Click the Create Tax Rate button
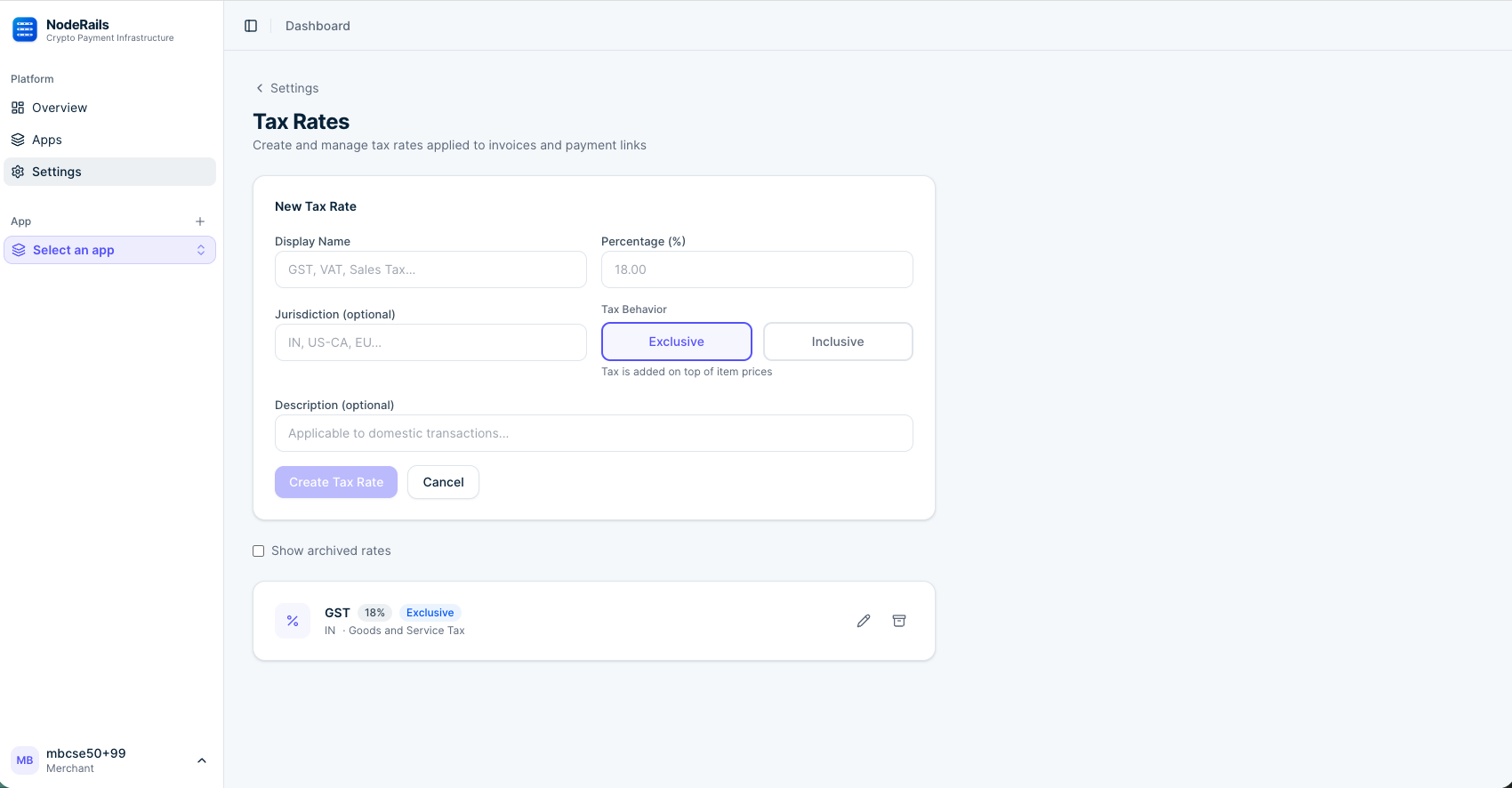 point(336,482)
